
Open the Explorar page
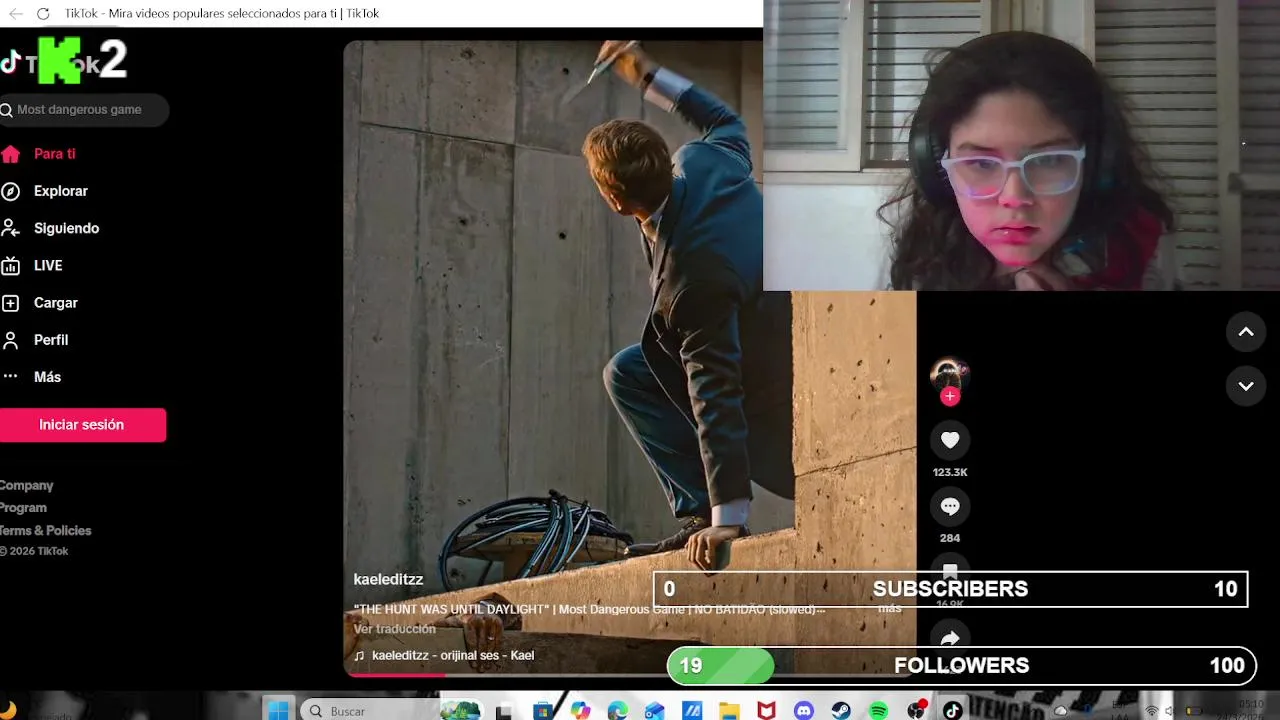pyautogui.click(x=61, y=191)
